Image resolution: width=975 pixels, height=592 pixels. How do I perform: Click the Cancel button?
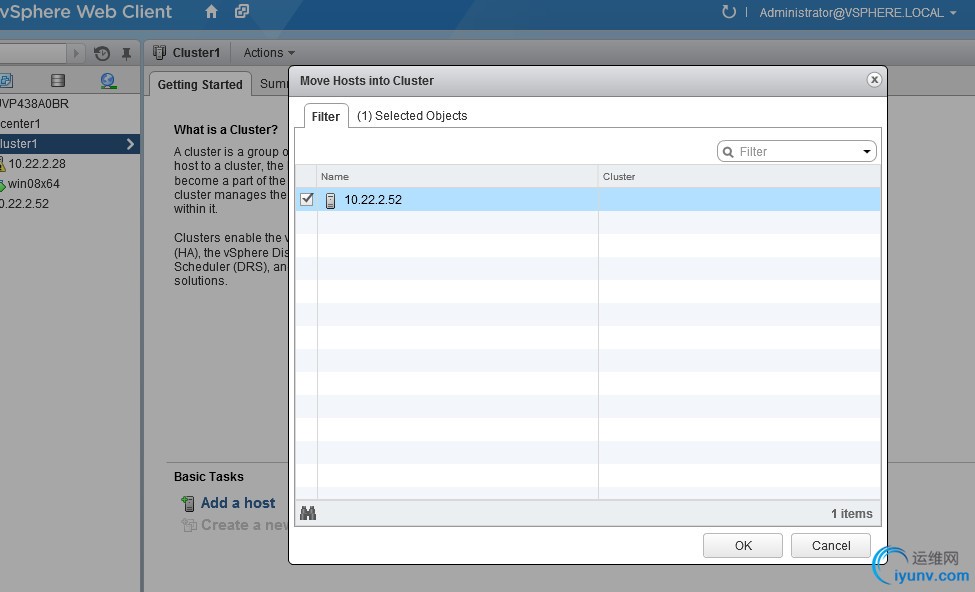(x=831, y=545)
